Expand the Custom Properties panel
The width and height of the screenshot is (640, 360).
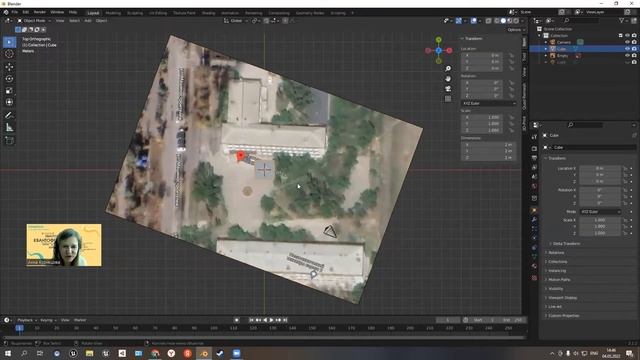coord(563,316)
